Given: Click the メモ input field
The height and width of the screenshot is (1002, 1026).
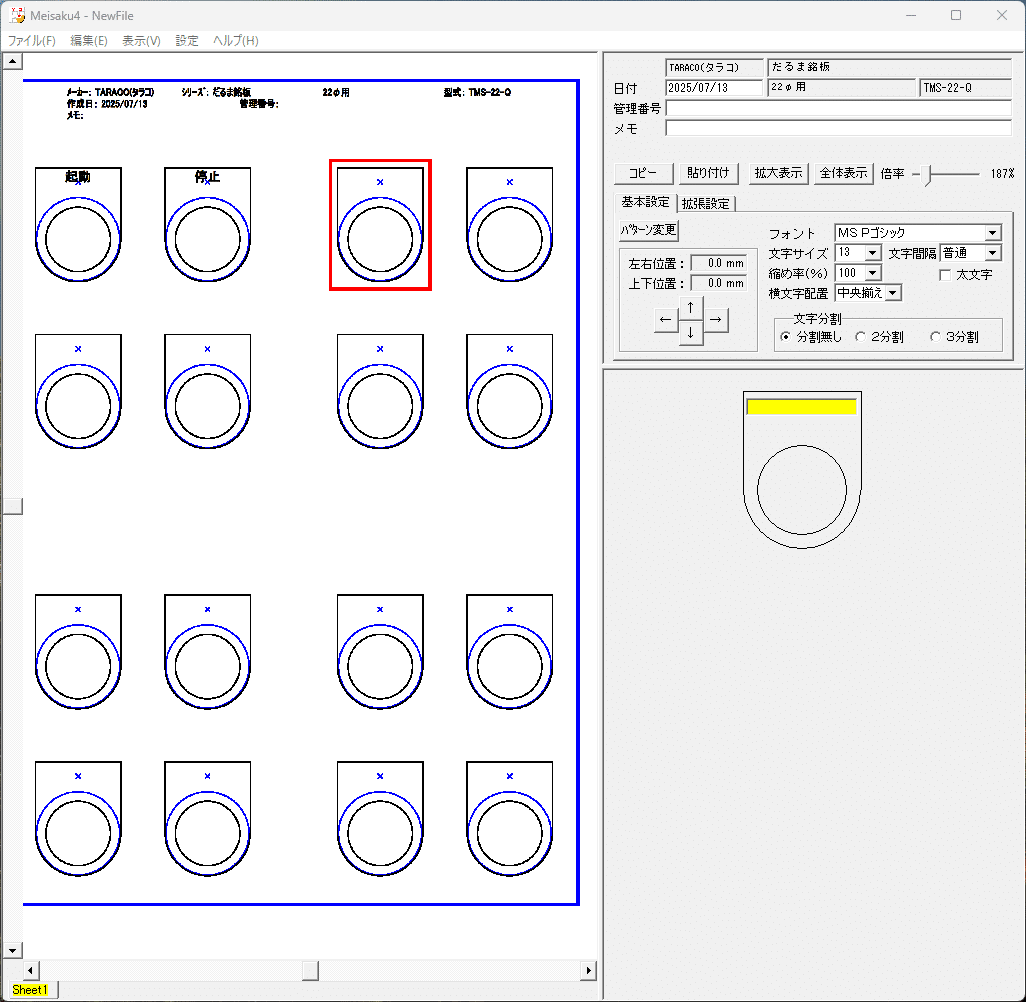Looking at the screenshot, I should 839,128.
